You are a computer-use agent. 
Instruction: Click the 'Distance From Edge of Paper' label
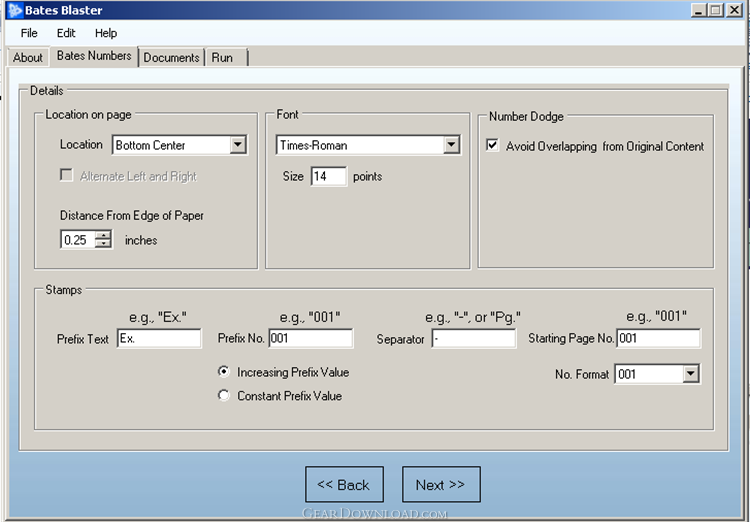(x=132, y=215)
